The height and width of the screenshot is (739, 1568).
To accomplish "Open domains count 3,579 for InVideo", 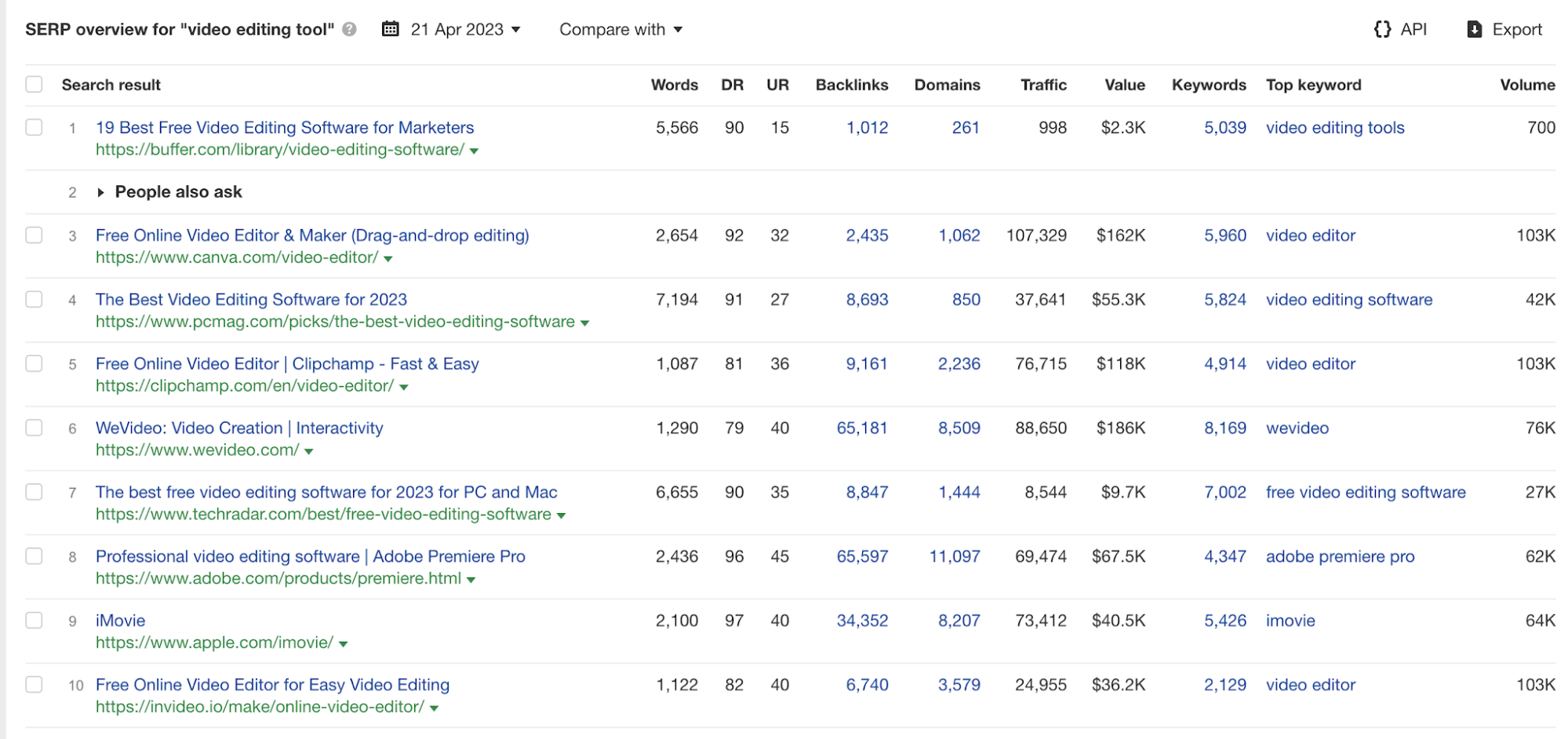I will click(x=959, y=685).
